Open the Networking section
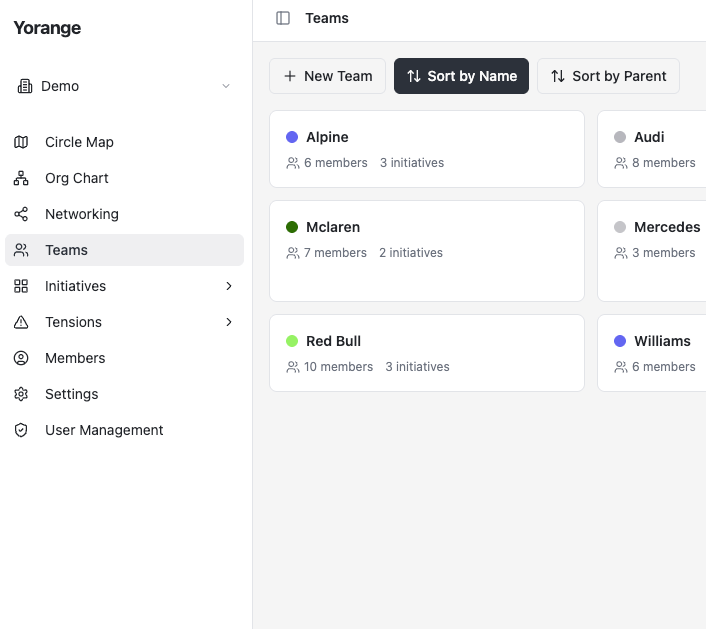The width and height of the screenshot is (706, 629). (x=124, y=214)
